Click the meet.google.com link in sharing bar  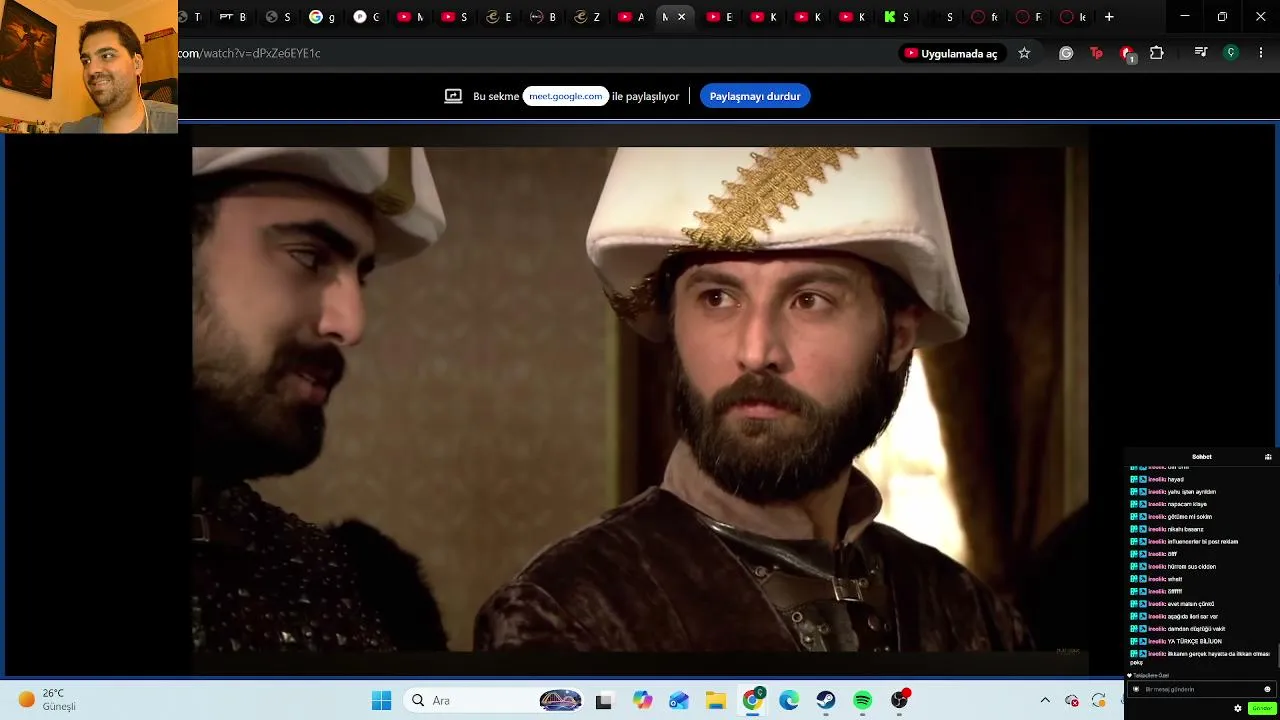pyautogui.click(x=566, y=96)
